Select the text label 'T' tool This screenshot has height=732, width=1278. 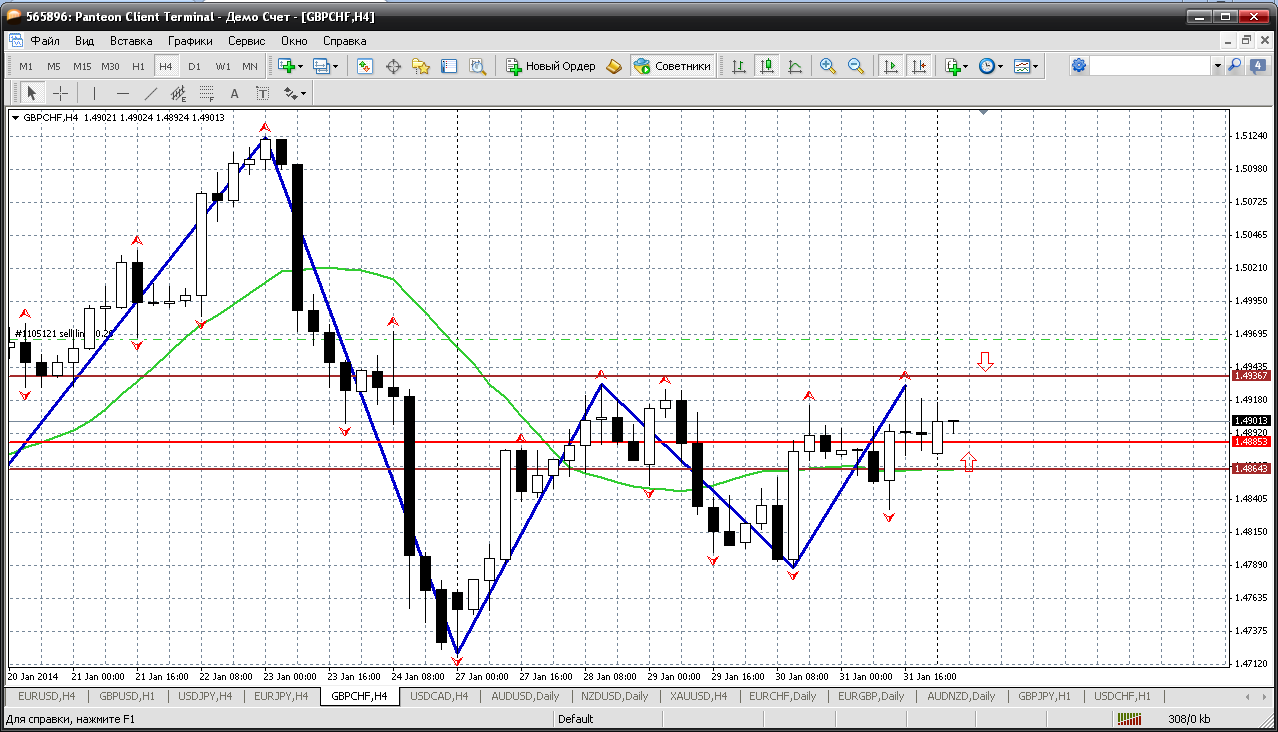[x=263, y=93]
